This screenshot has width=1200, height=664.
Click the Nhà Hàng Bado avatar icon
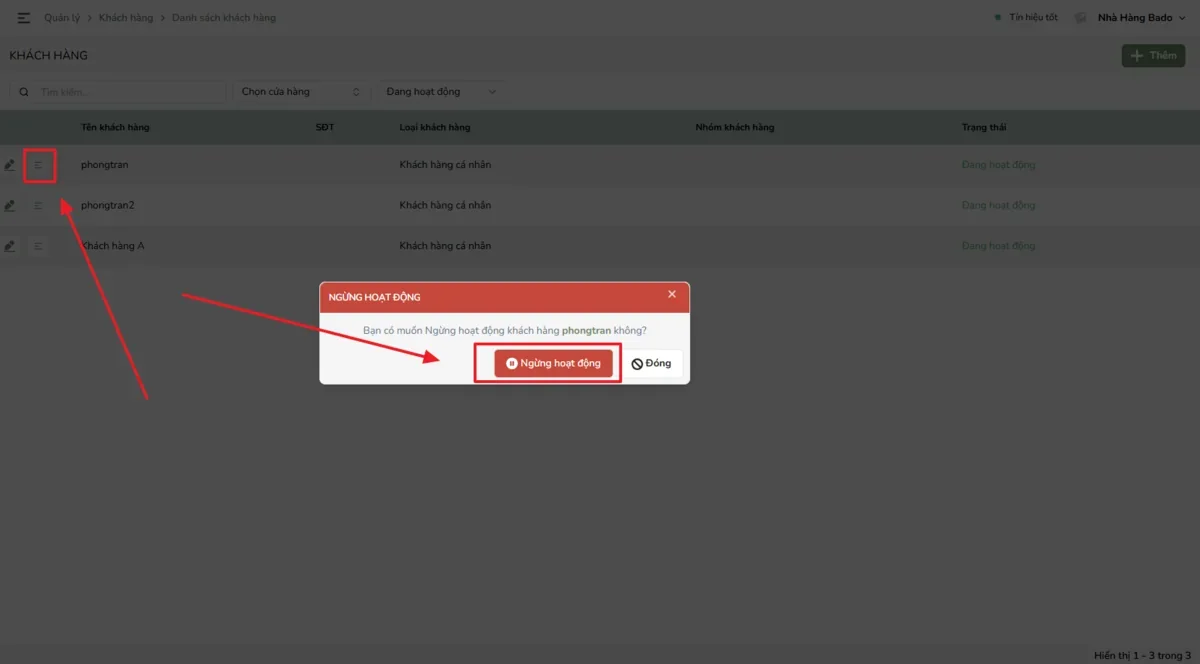[x=1080, y=18]
